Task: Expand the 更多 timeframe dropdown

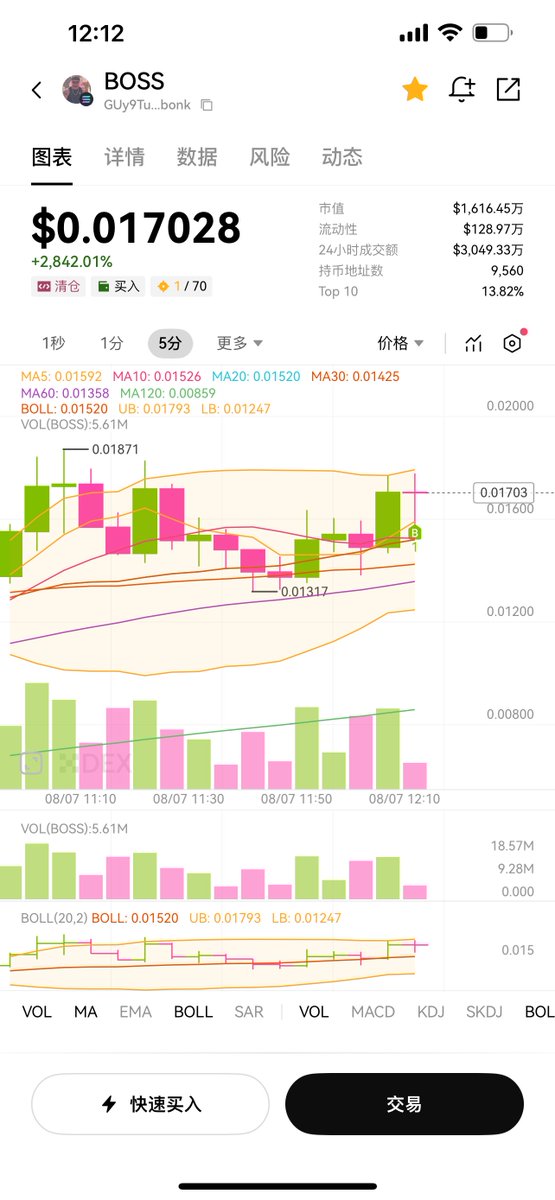Action: click(240, 343)
